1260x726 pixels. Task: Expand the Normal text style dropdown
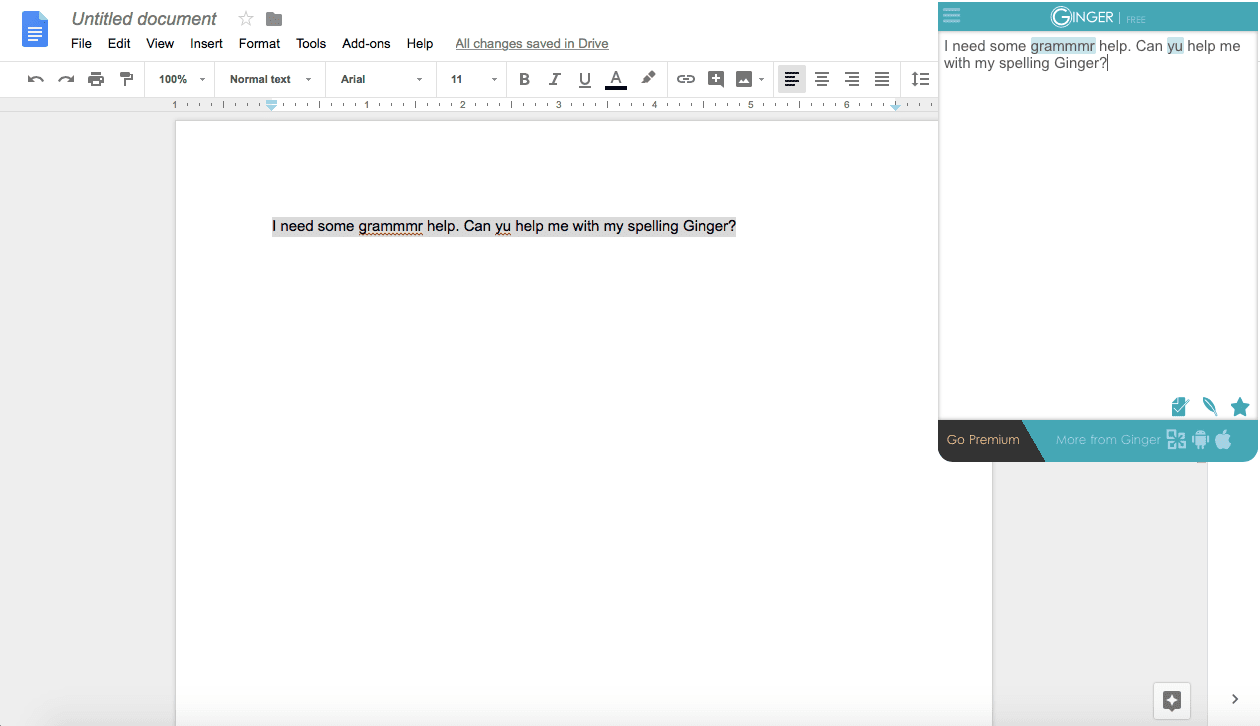point(270,79)
